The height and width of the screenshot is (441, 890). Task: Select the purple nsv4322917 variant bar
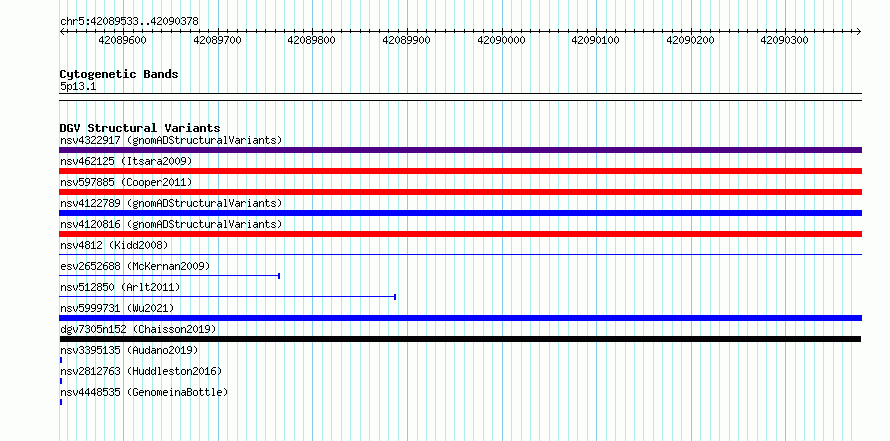tap(460, 150)
